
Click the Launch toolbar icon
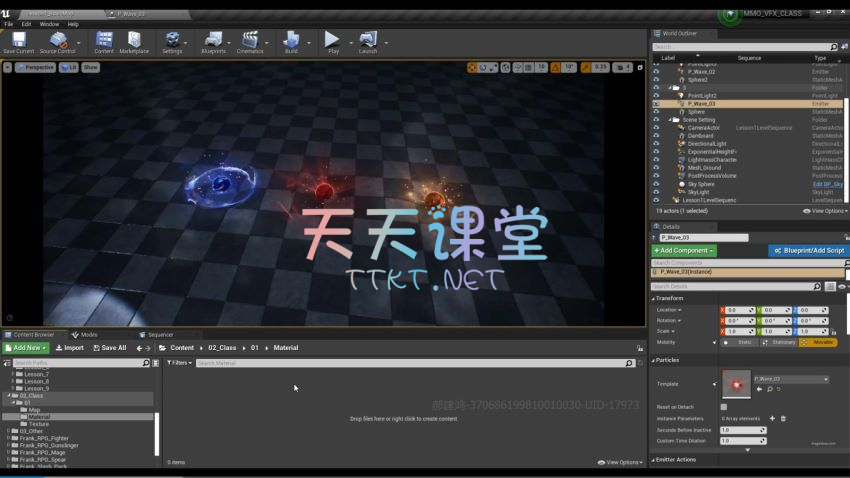pos(368,42)
